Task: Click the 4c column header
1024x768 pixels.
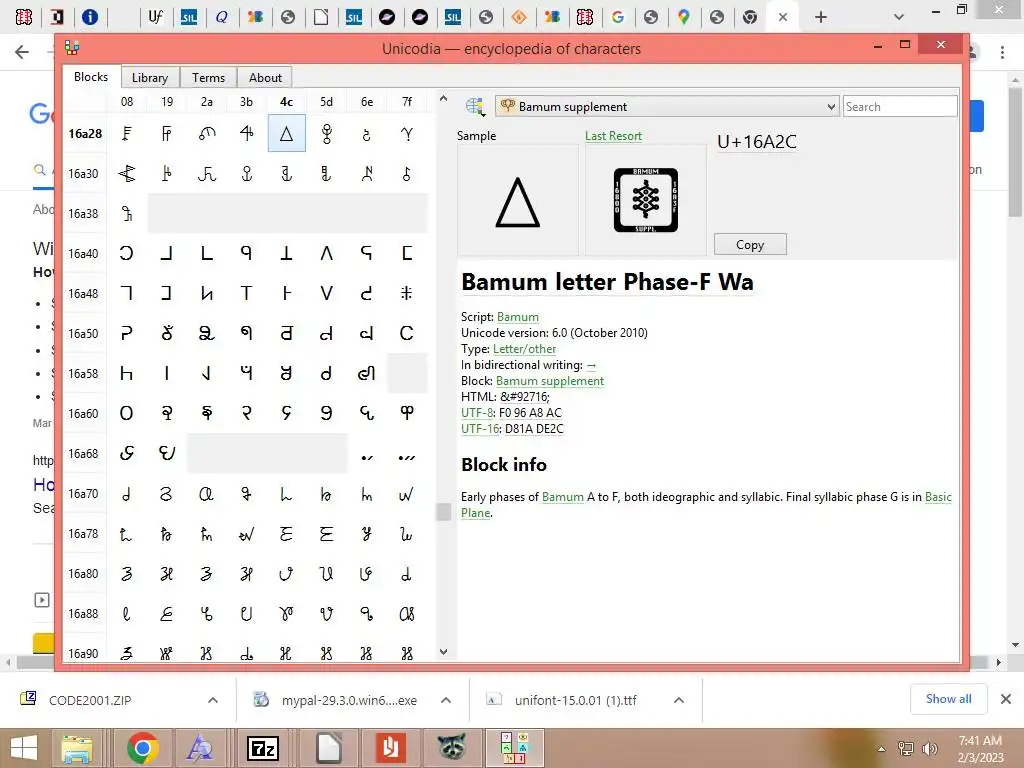Action: [x=286, y=101]
